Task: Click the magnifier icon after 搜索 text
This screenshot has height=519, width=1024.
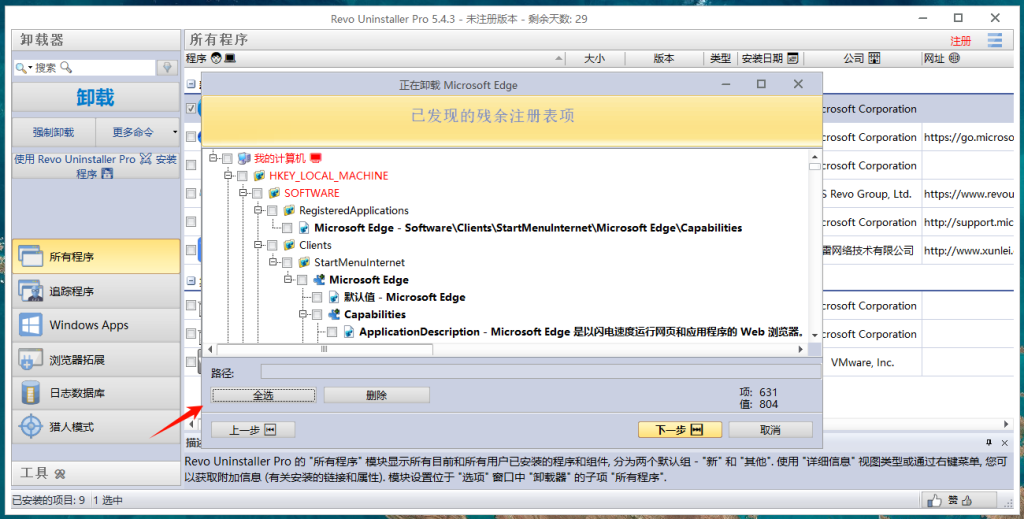Action: coord(65,67)
